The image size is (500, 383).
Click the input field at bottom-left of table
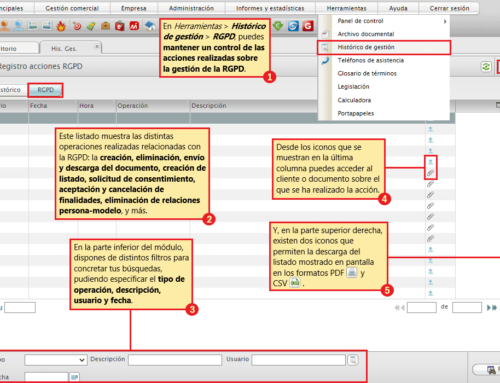[x=20, y=307]
